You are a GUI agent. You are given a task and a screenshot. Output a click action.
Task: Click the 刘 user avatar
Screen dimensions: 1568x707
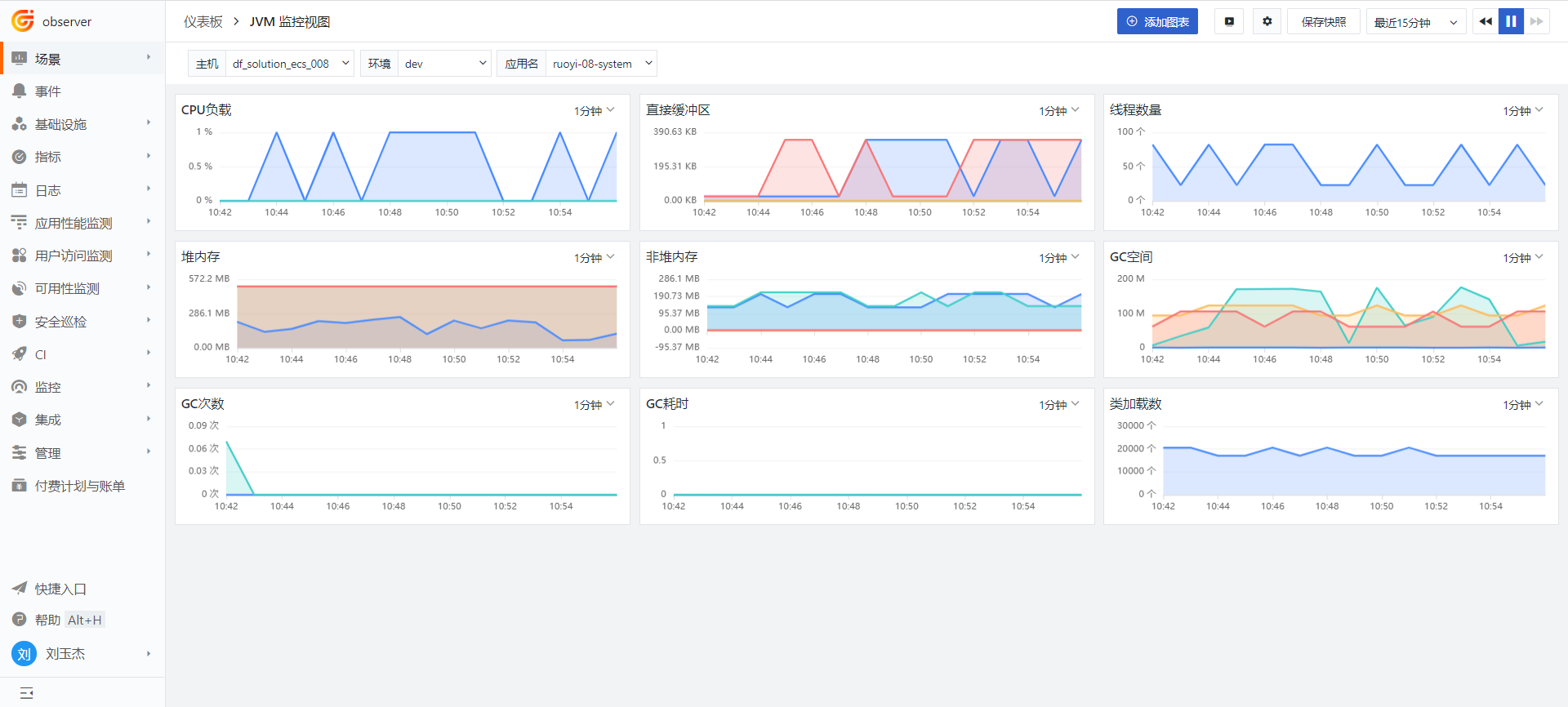click(24, 654)
